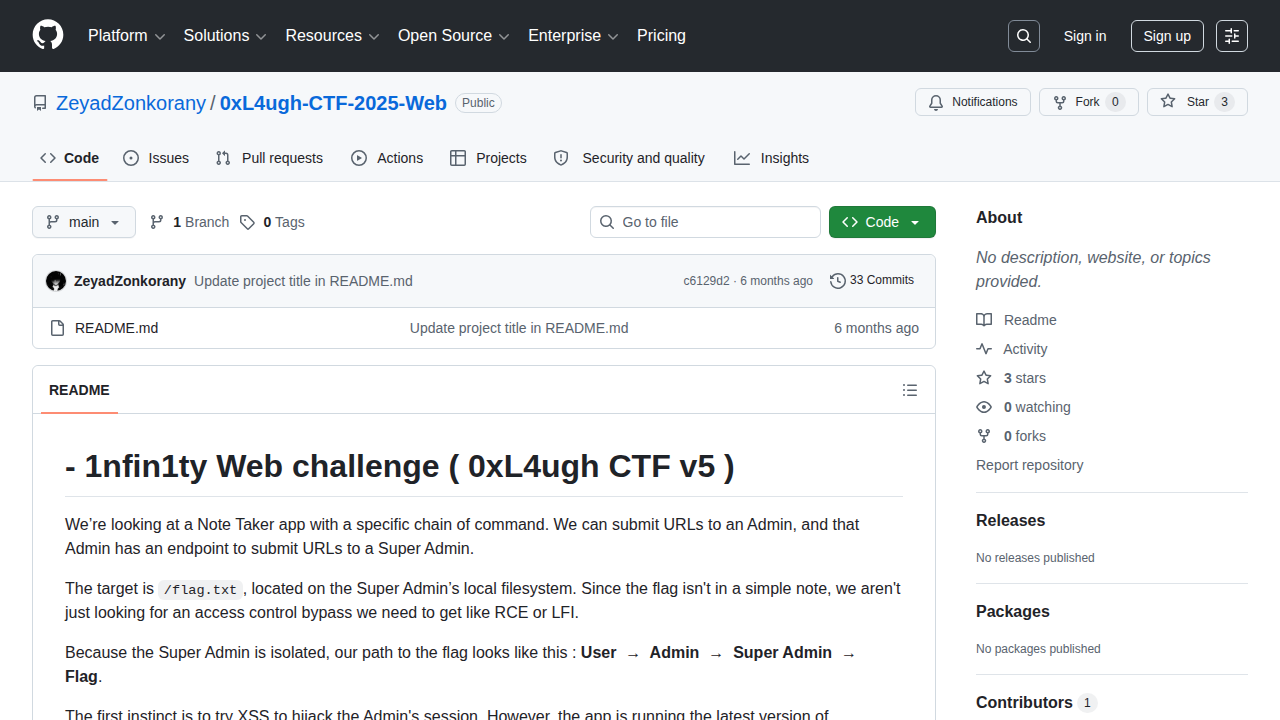Click the tag icon next to Tags
Image resolution: width=1280 pixels, height=720 pixels.
247,222
